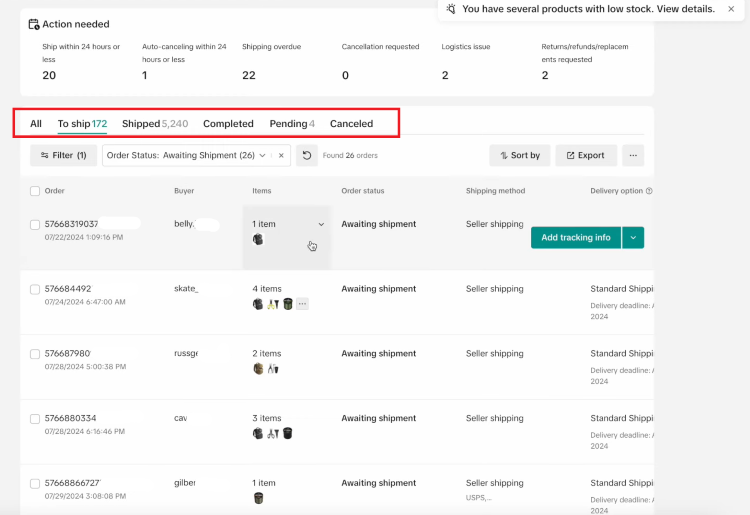Clear the Order Status filter
Image resolution: width=750 pixels, height=515 pixels.
coord(281,155)
